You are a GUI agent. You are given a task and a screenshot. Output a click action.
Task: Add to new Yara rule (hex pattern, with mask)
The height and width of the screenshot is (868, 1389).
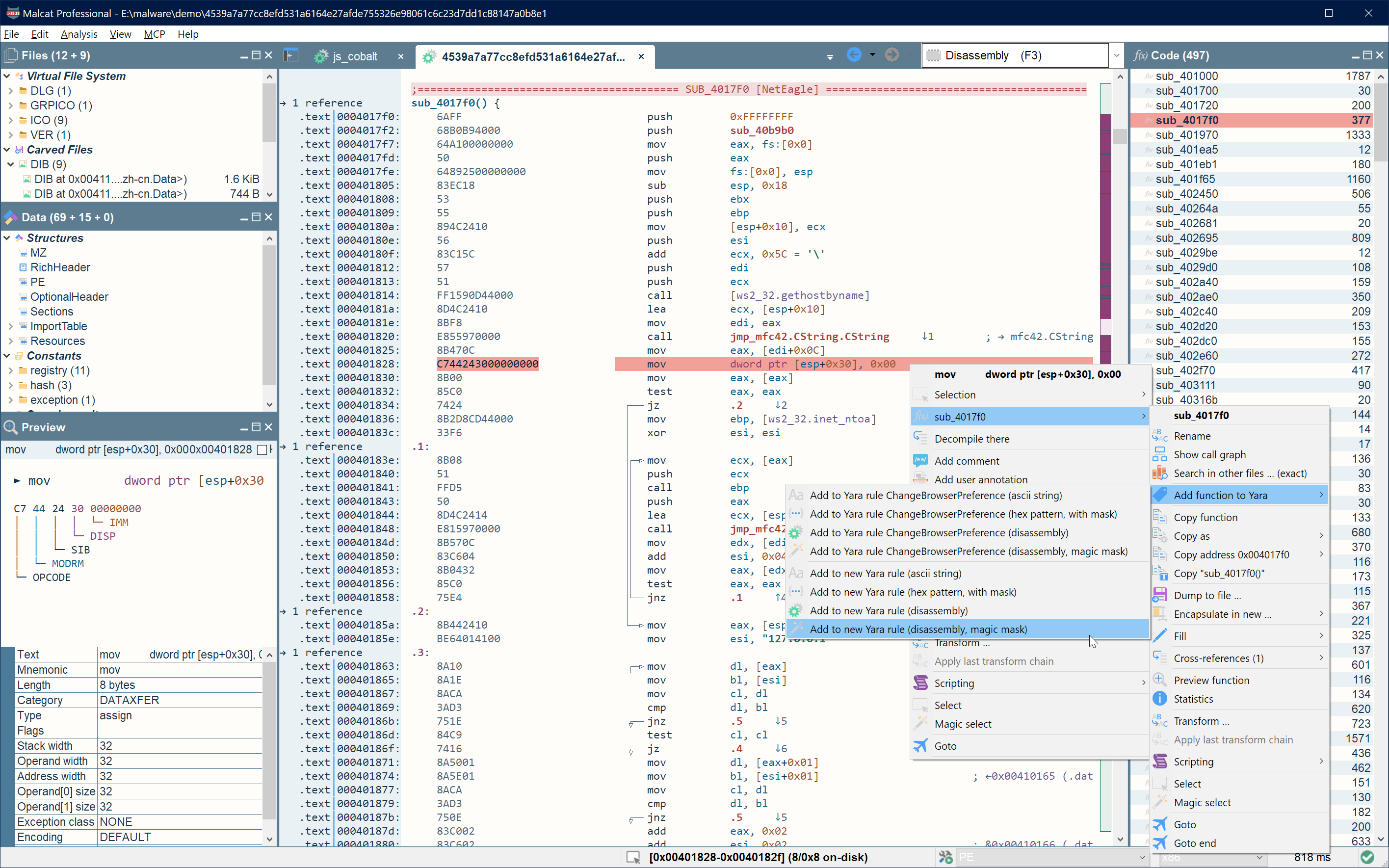968,591
